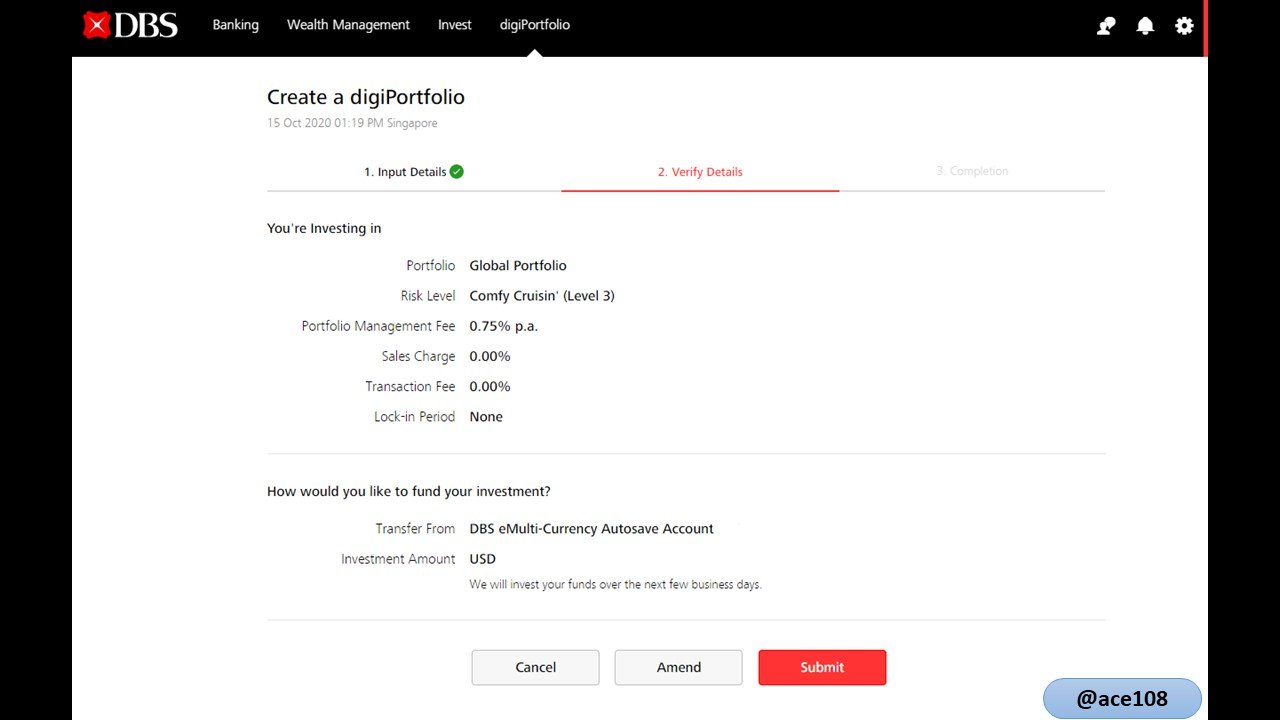1280x720 pixels.
Task: Open the user profile chat icon
Action: pyautogui.click(x=1106, y=26)
